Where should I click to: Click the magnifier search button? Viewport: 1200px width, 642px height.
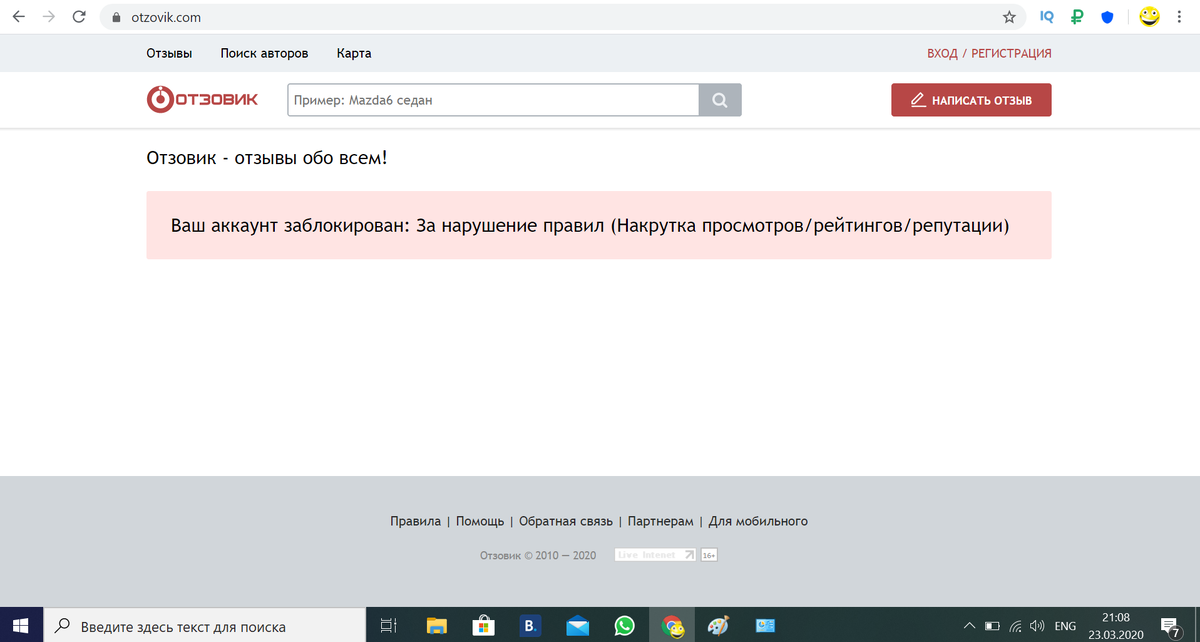720,100
